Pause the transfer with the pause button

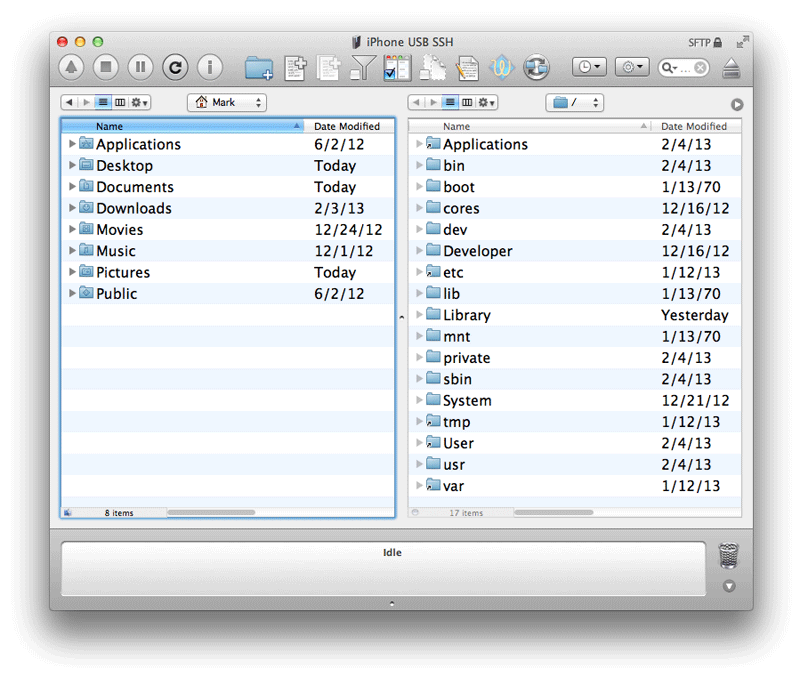(x=140, y=67)
